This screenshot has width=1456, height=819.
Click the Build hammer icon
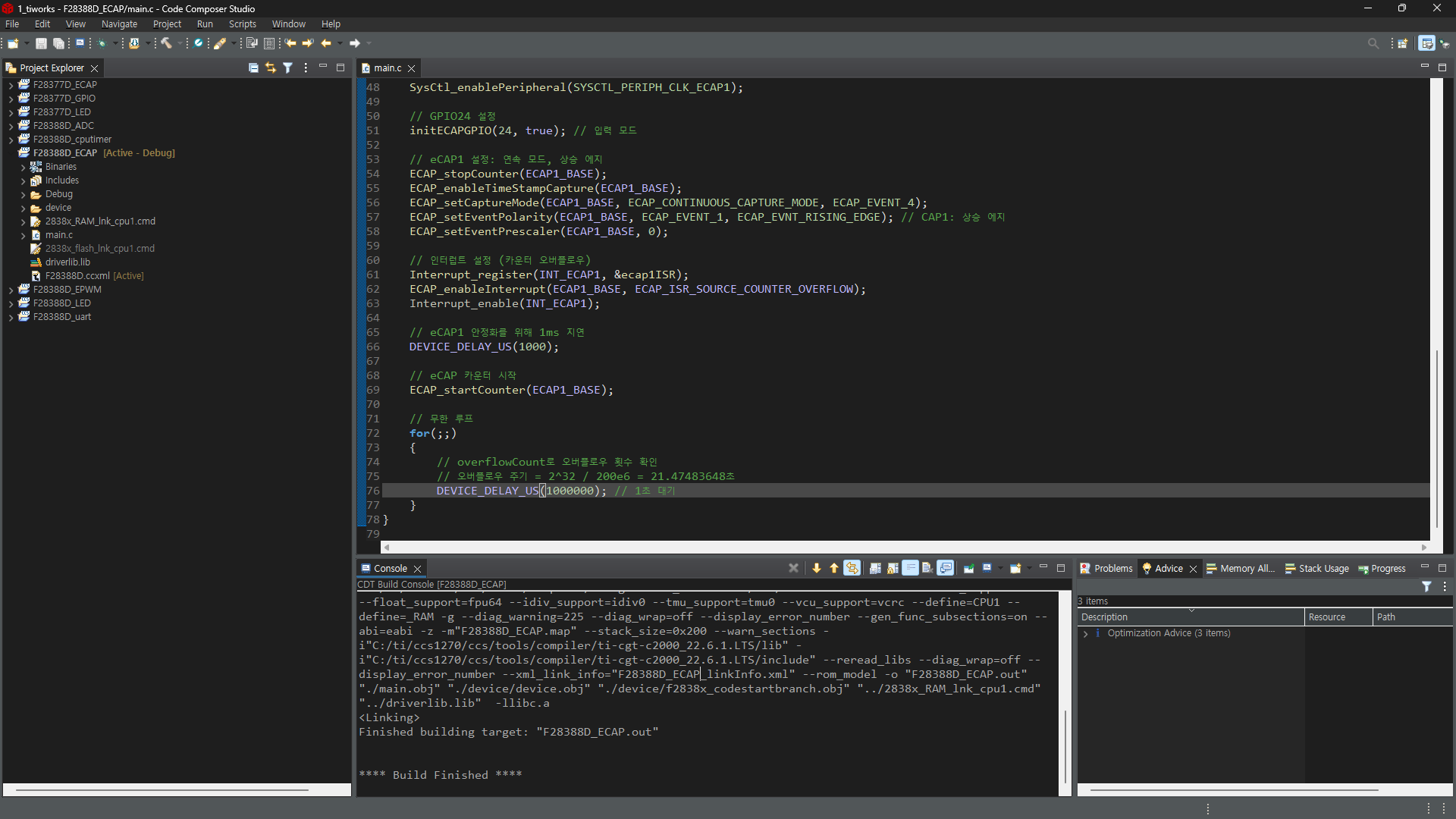(166, 43)
